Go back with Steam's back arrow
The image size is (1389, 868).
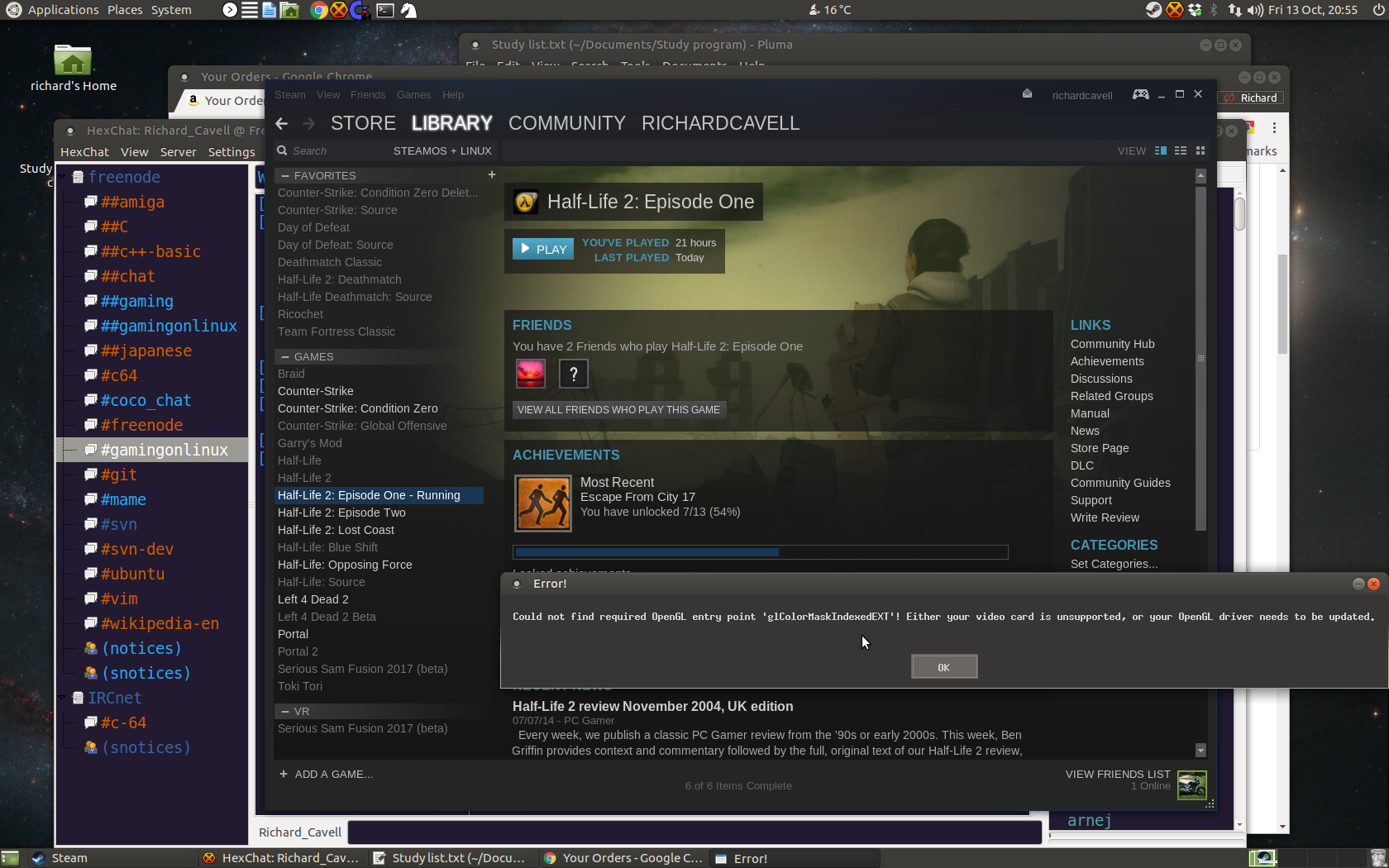pos(282,123)
